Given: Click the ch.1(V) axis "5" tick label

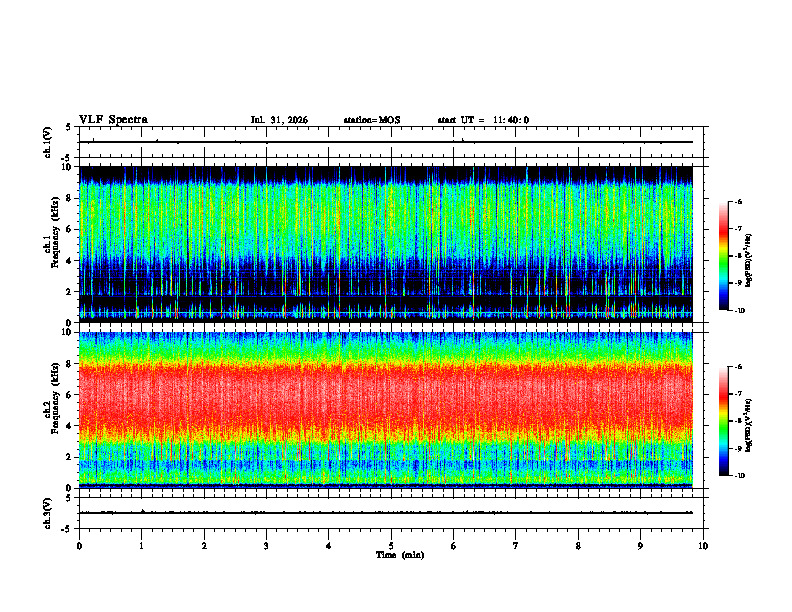Looking at the screenshot, I should click(x=69, y=127).
